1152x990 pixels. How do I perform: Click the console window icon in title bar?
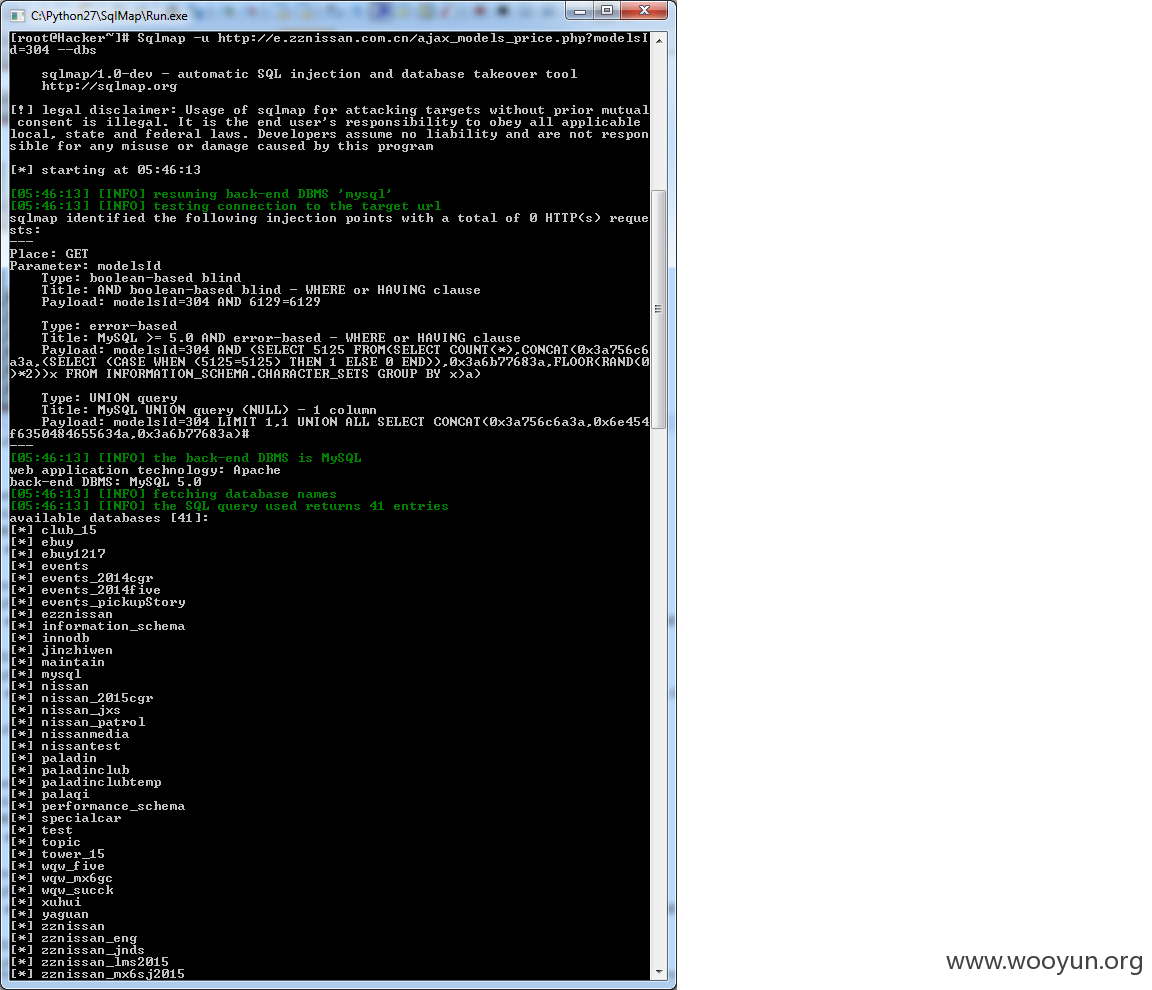pos(17,15)
